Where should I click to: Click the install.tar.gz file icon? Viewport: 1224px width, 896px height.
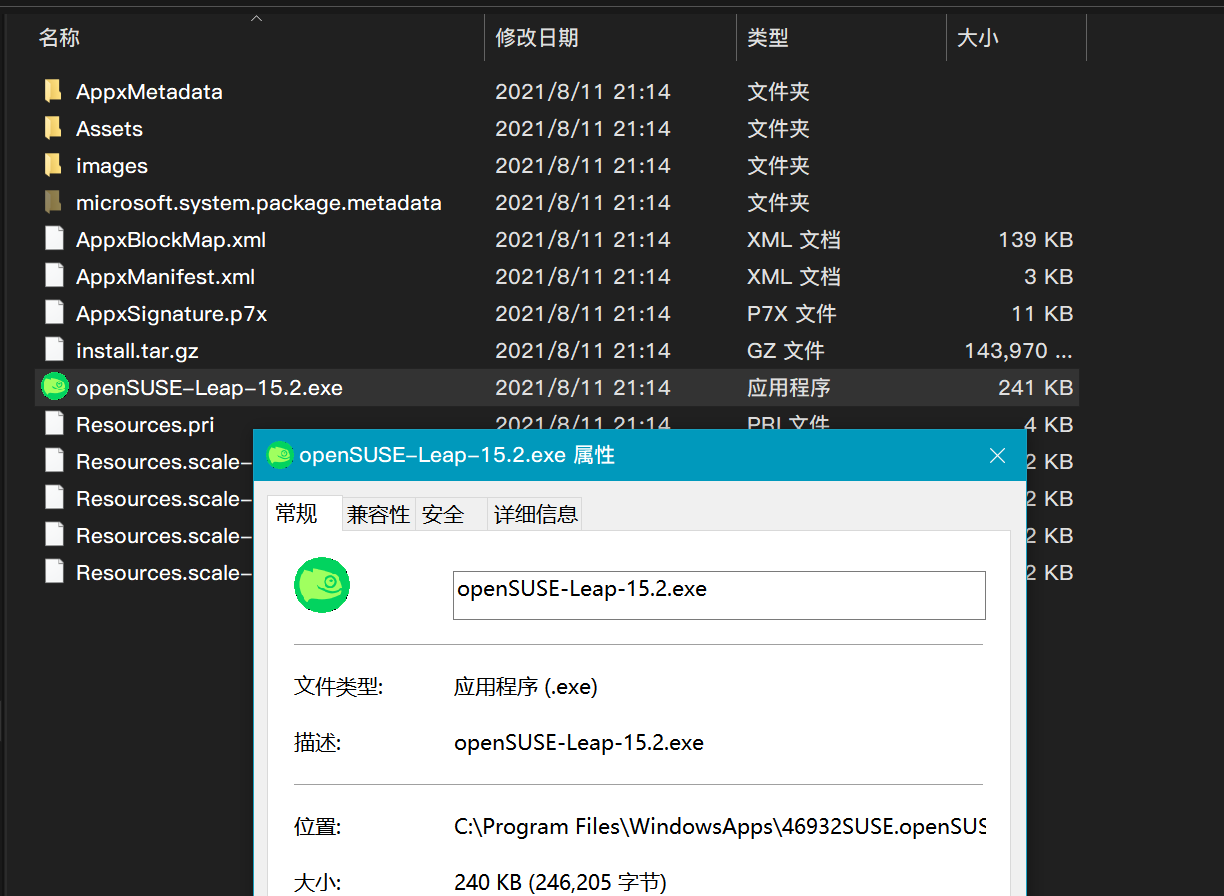[x=54, y=351]
